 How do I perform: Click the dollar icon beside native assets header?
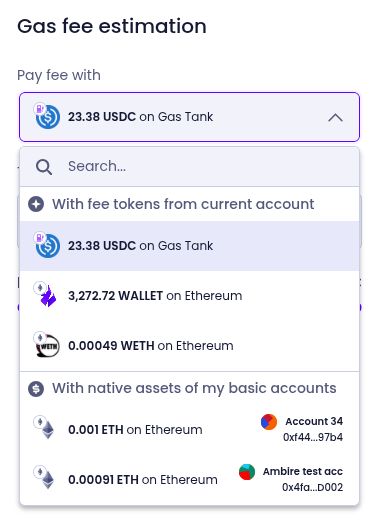[x=36, y=389]
